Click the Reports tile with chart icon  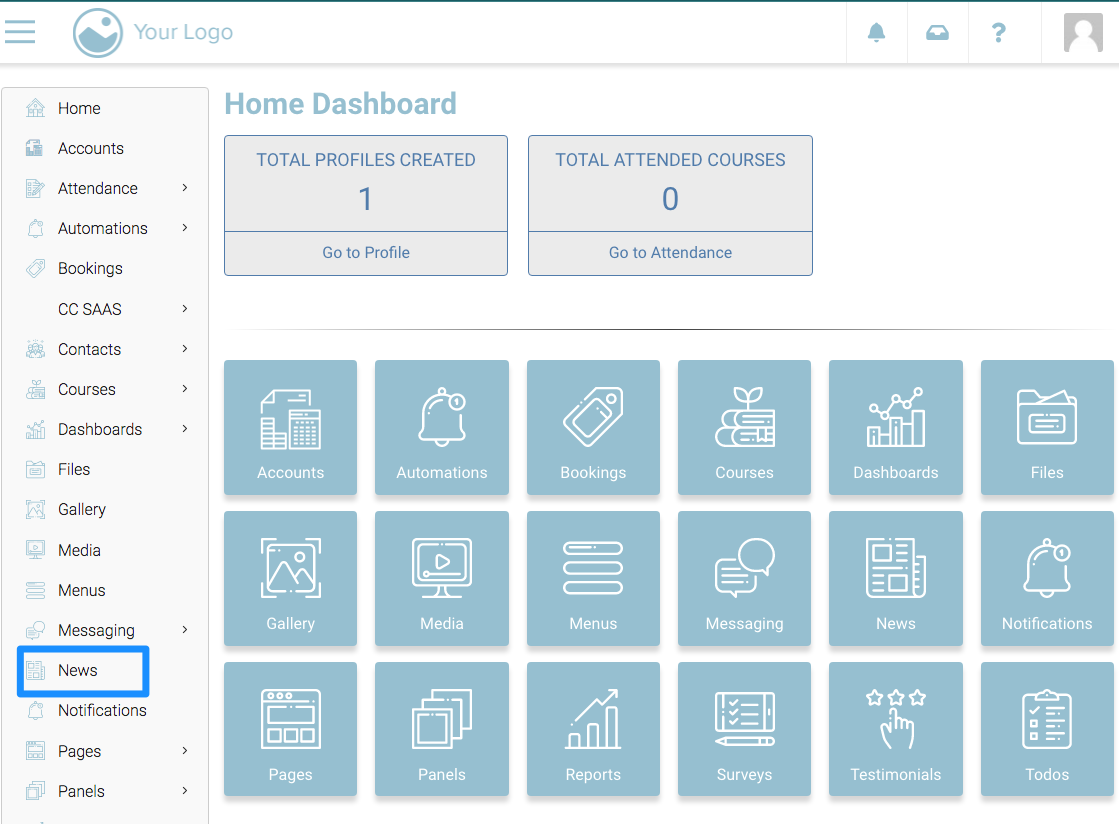tap(593, 730)
